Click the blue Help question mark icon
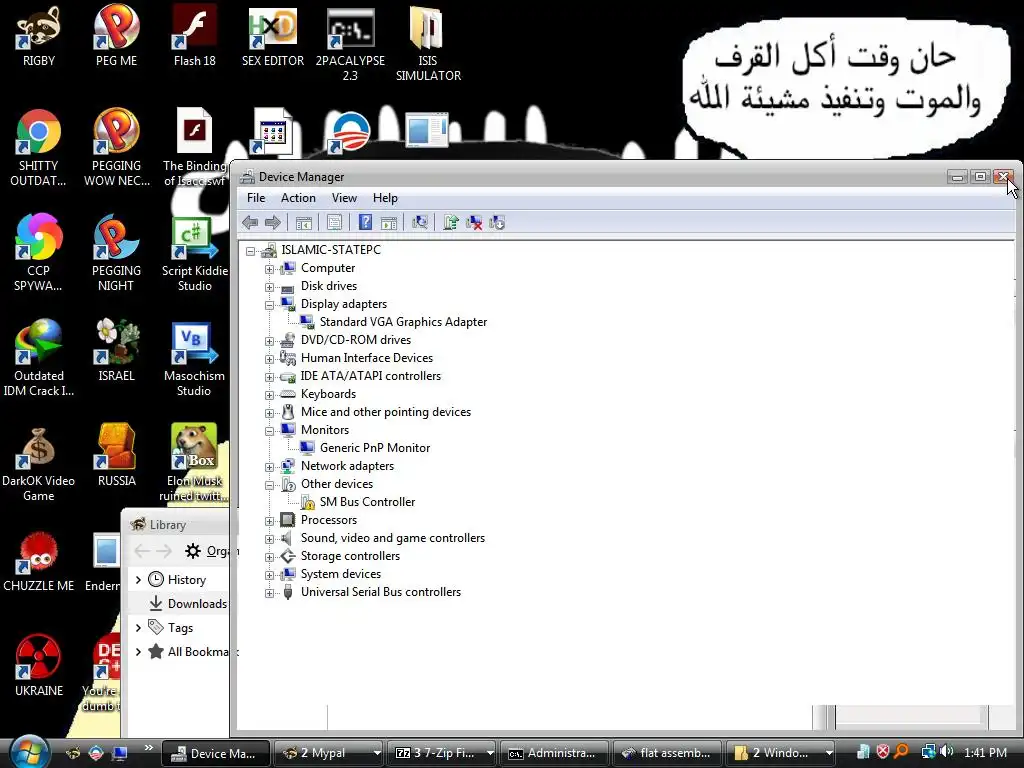The width and height of the screenshot is (1024, 768). tap(366, 223)
